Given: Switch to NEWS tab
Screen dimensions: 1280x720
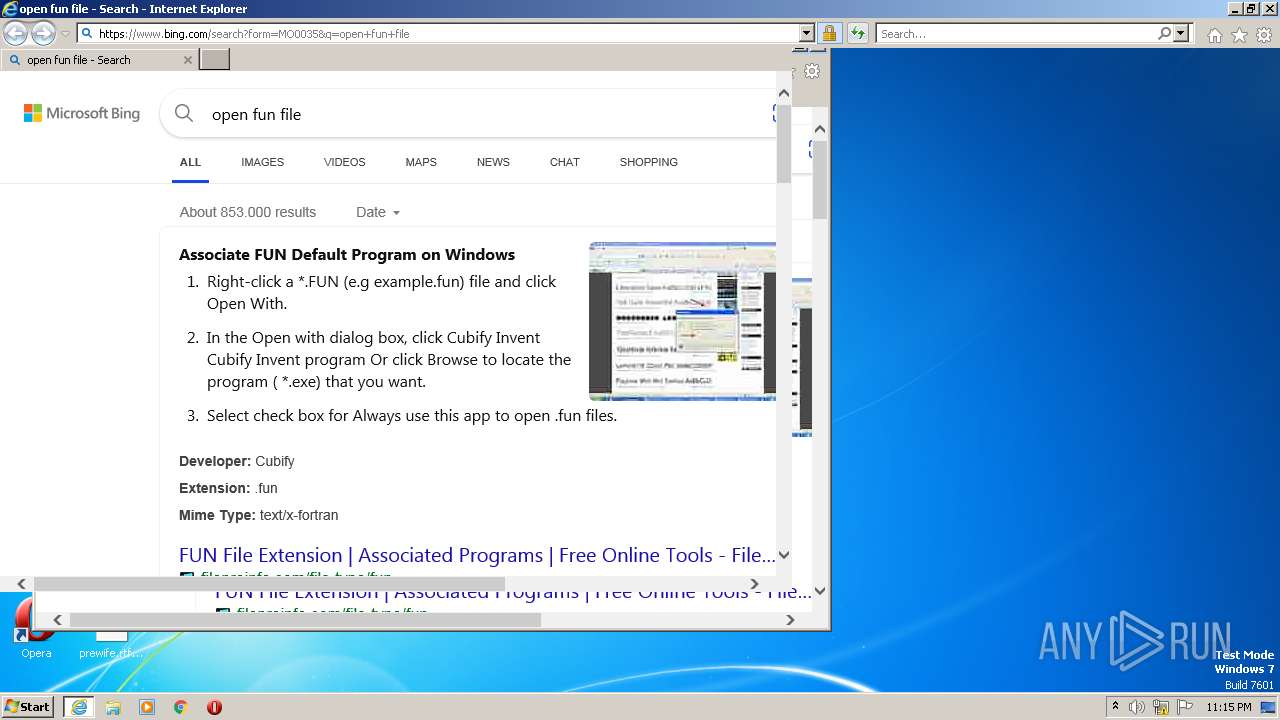Looking at the screenshot, I should tap(493, 162).
